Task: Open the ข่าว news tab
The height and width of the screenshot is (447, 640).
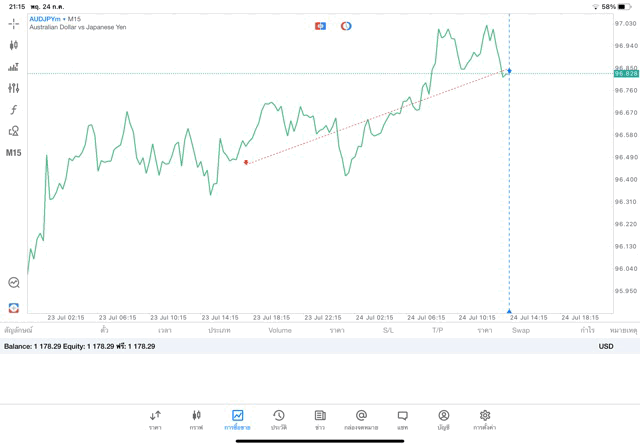Action: (319, 419)
